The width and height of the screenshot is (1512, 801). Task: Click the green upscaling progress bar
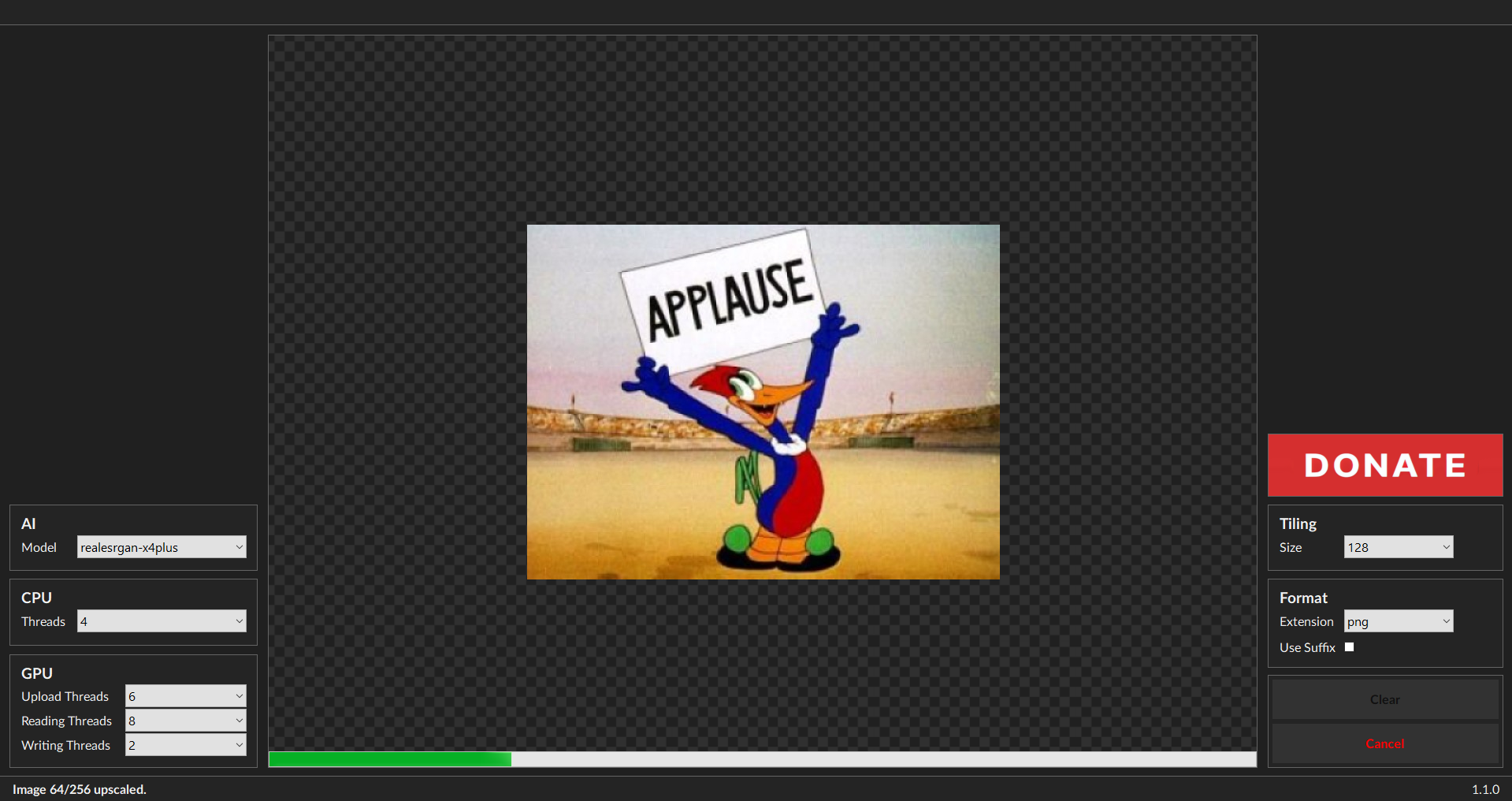pyautogui.click(x=763, y=759)
